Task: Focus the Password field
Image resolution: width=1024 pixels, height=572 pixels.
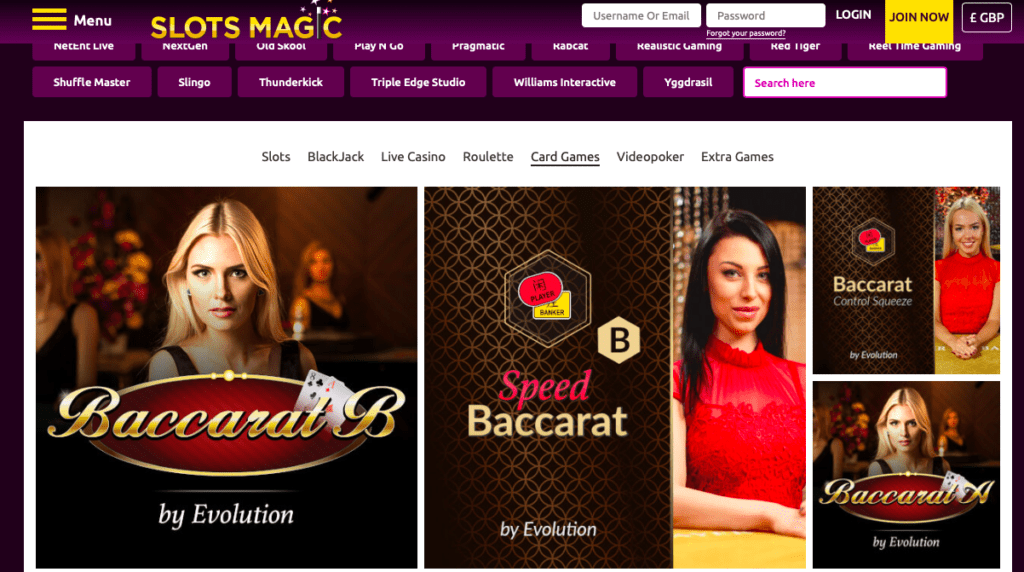Action: 765,16
